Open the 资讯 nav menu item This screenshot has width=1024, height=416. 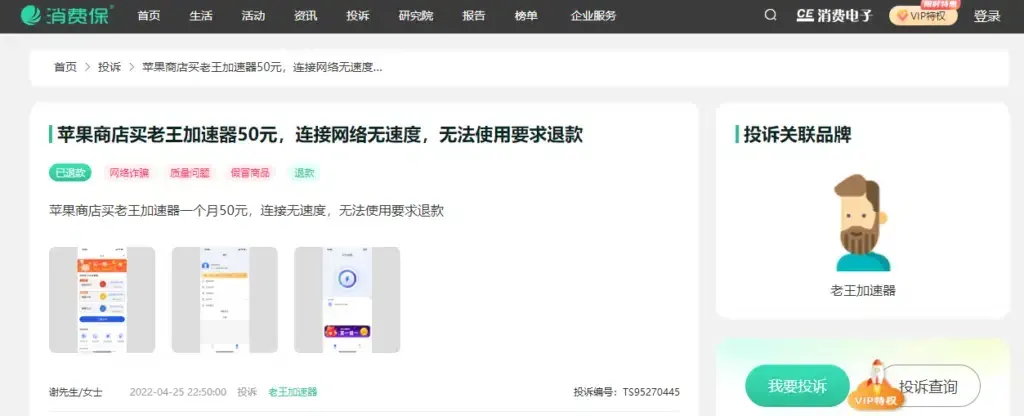(x=305, y=16)
